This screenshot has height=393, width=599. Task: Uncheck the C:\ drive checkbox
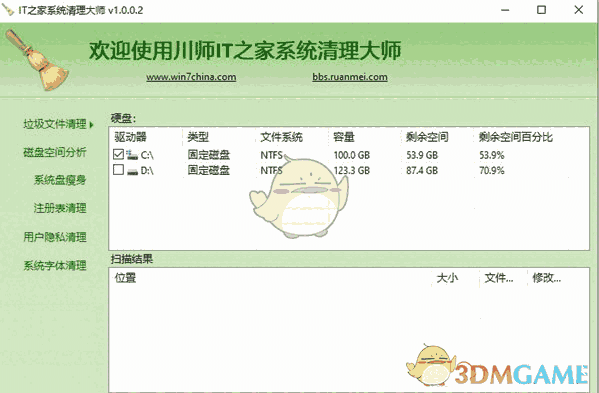[118, 154]
